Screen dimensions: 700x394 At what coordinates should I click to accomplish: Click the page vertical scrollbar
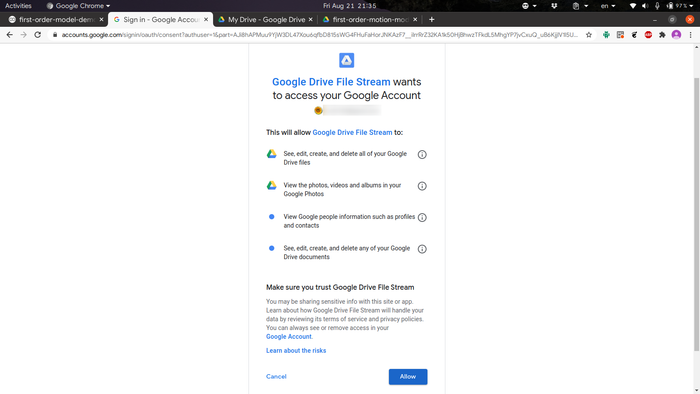[x=696, y=214]
